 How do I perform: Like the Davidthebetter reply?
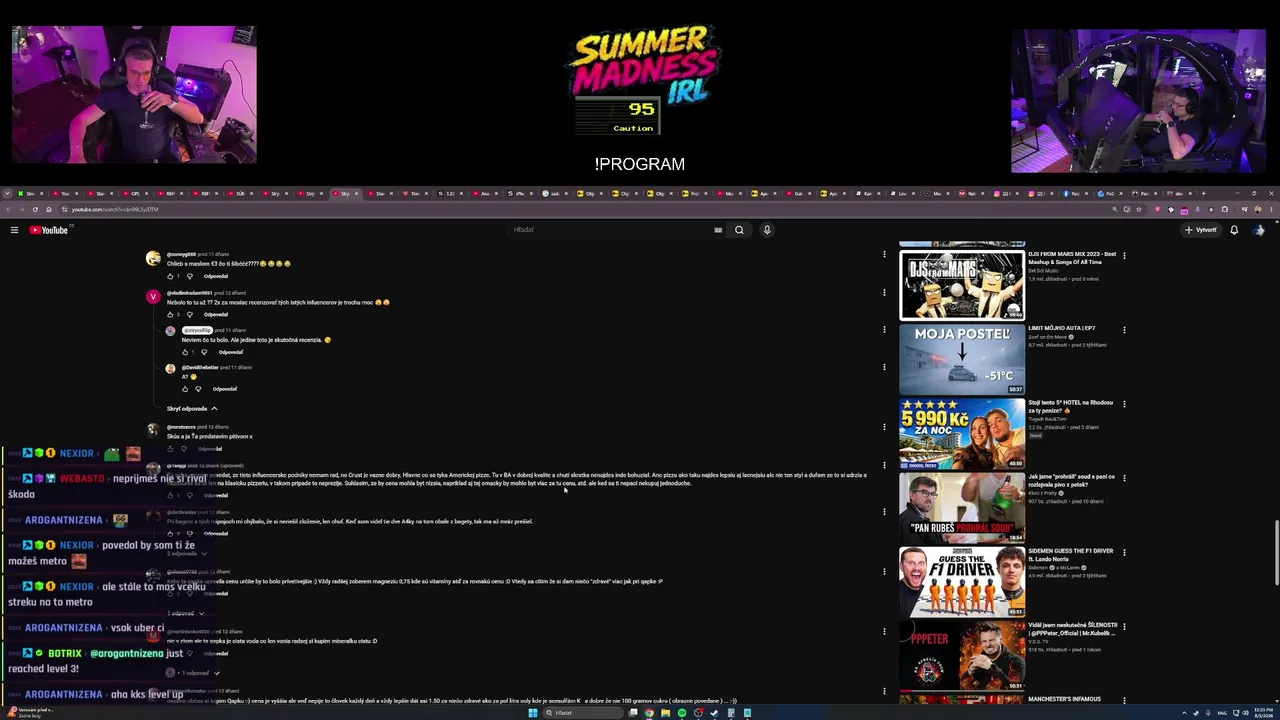185,389
